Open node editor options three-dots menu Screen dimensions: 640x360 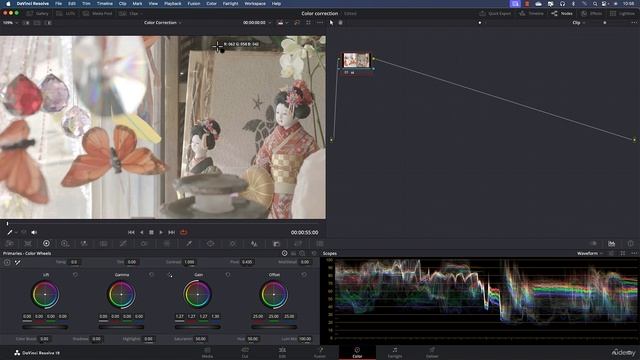pyautogui.click(x=634, y=23)
